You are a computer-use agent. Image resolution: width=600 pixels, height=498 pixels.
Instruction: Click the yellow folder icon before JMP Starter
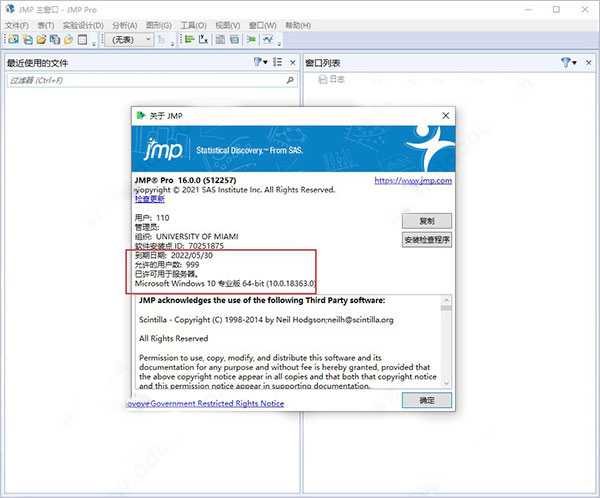[68, 39]
